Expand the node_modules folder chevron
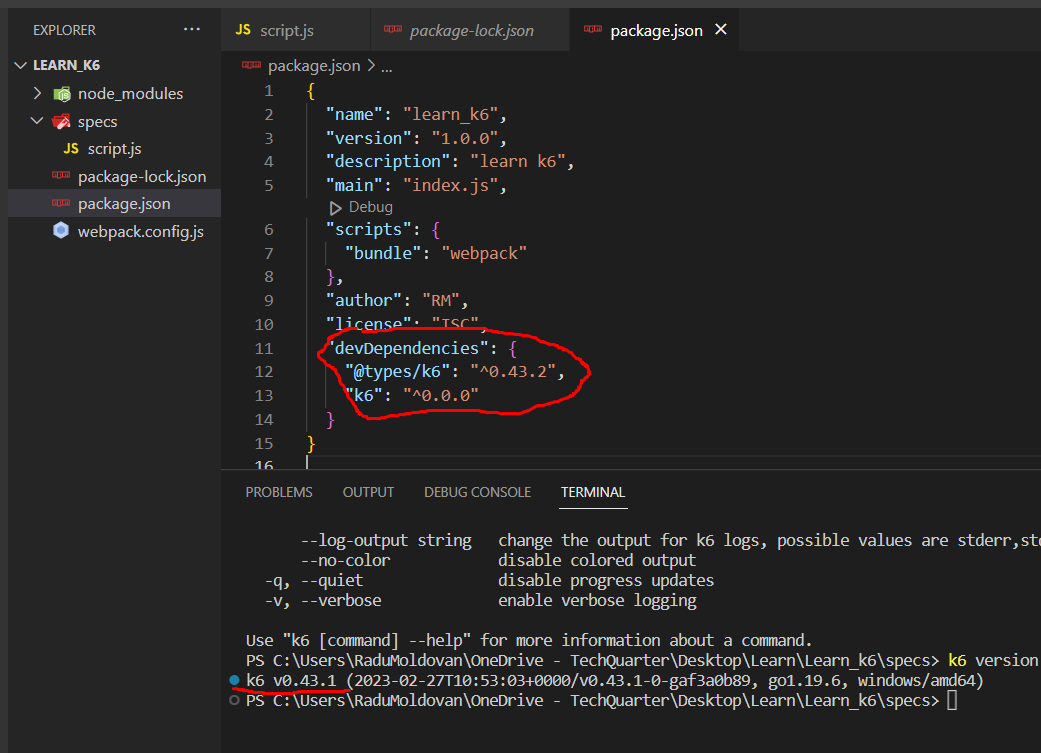Screen dimensions: 1041x753 38,93
